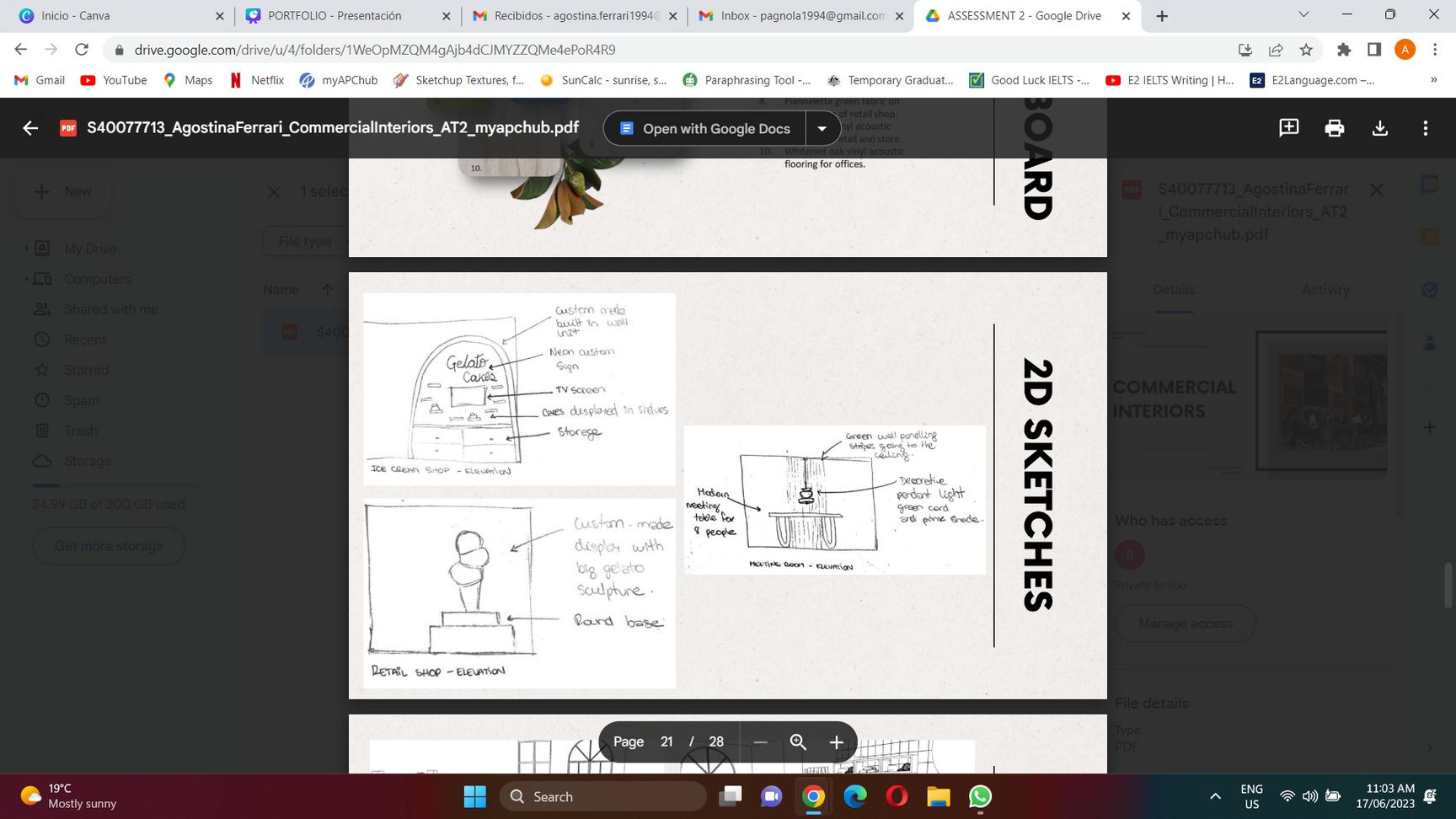Screen dimensions: 1456x819
Task: Open WhatsApp from the taskbar
Action: point(980,796)
